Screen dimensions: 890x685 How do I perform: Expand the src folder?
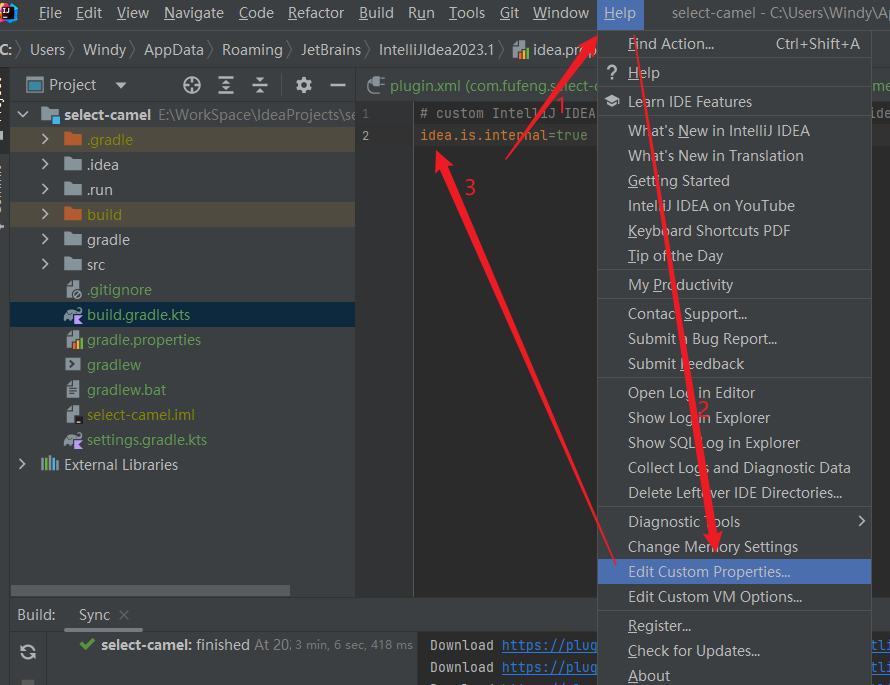[x=45, y=264]
